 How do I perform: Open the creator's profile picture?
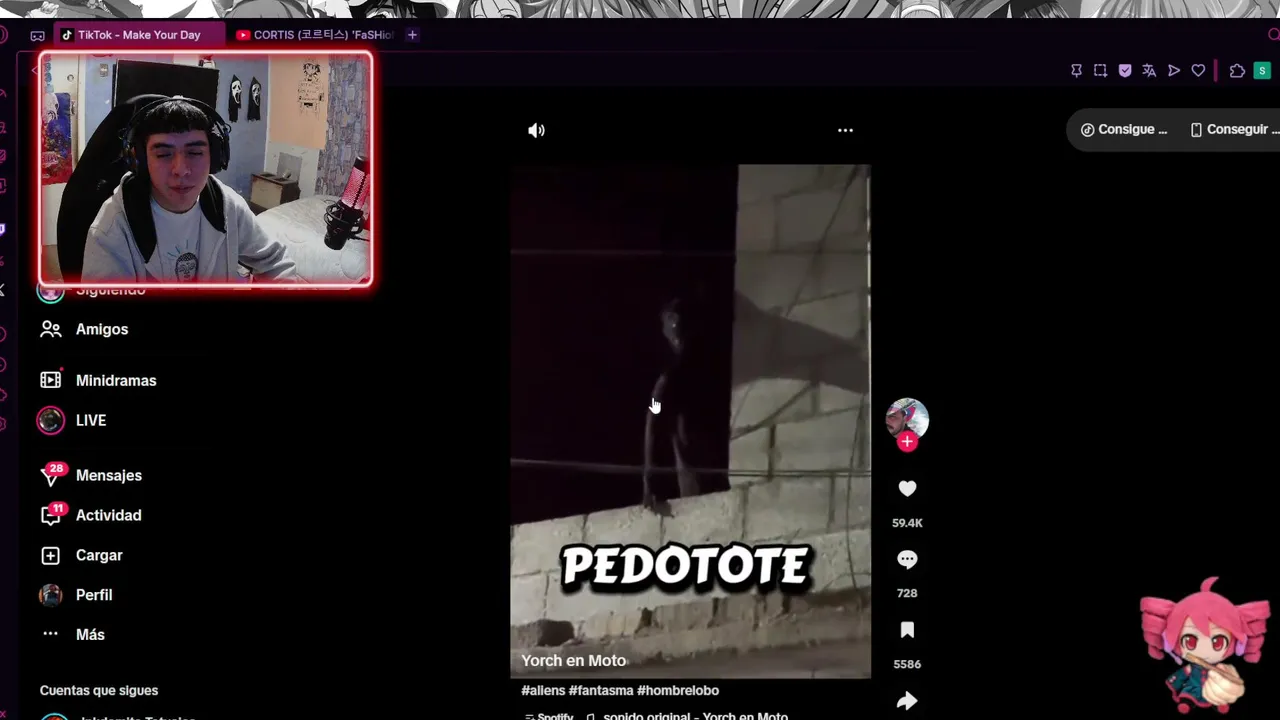pos(907,419)
